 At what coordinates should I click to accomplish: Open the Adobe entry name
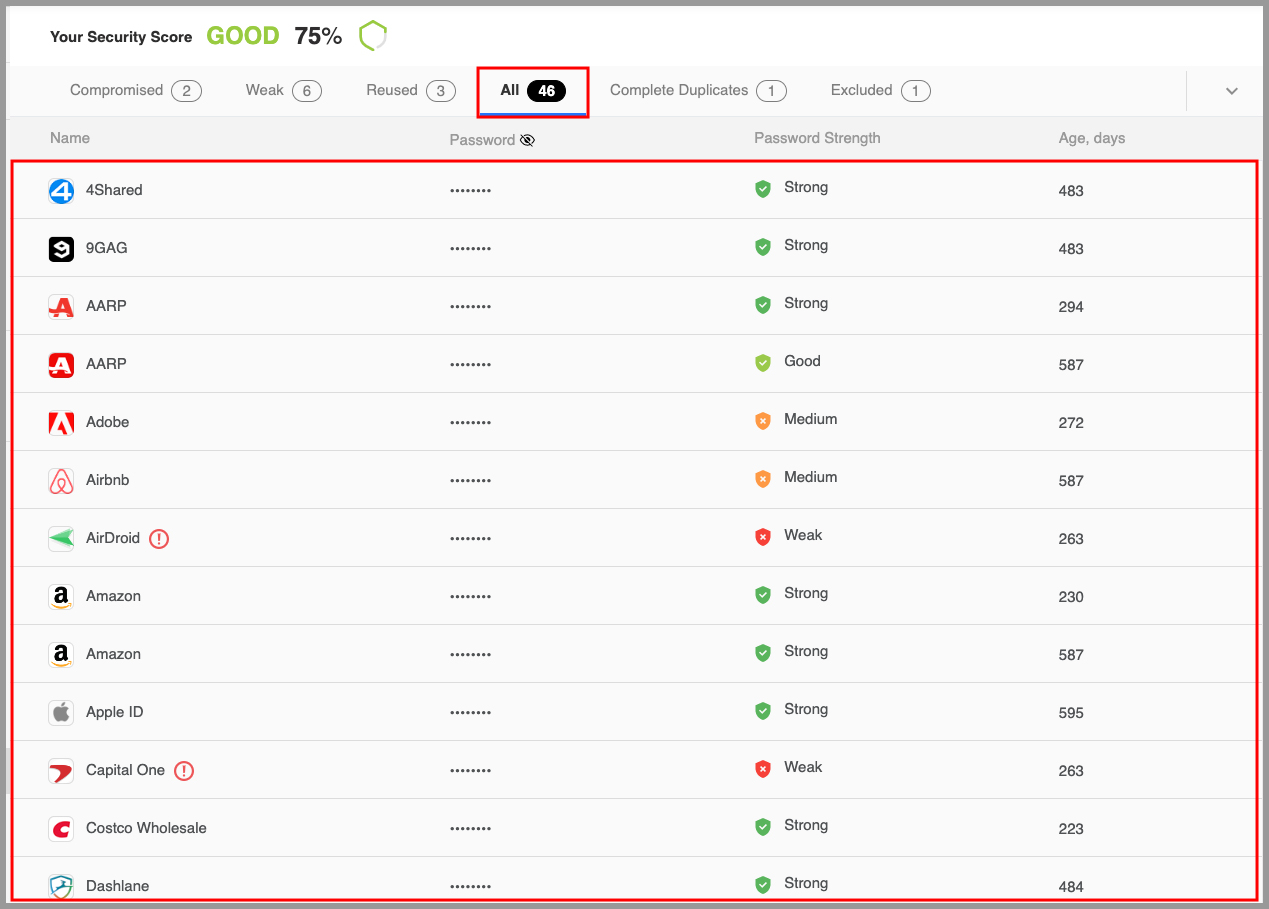108,422
